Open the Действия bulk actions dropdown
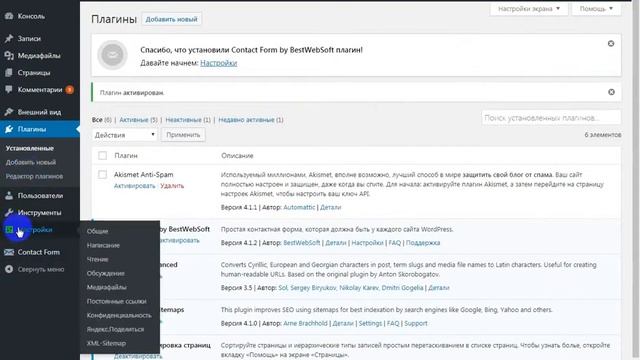The width and height of the screenshot is (640, 360). [124, 135]
